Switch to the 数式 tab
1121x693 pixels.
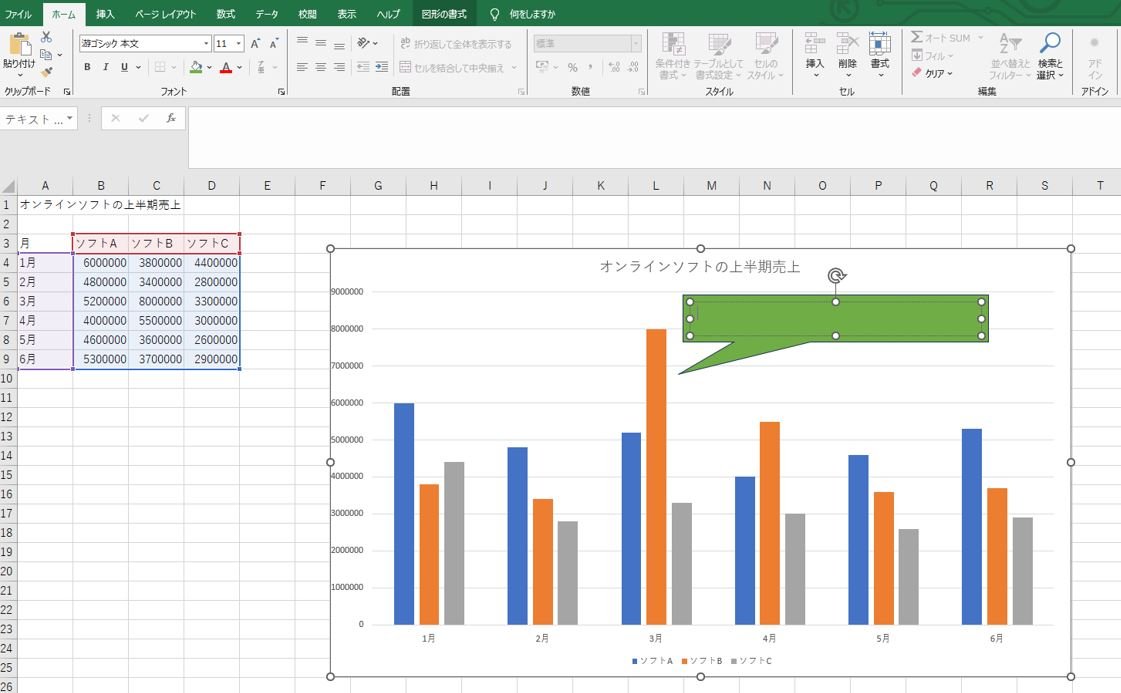point(226,14)
